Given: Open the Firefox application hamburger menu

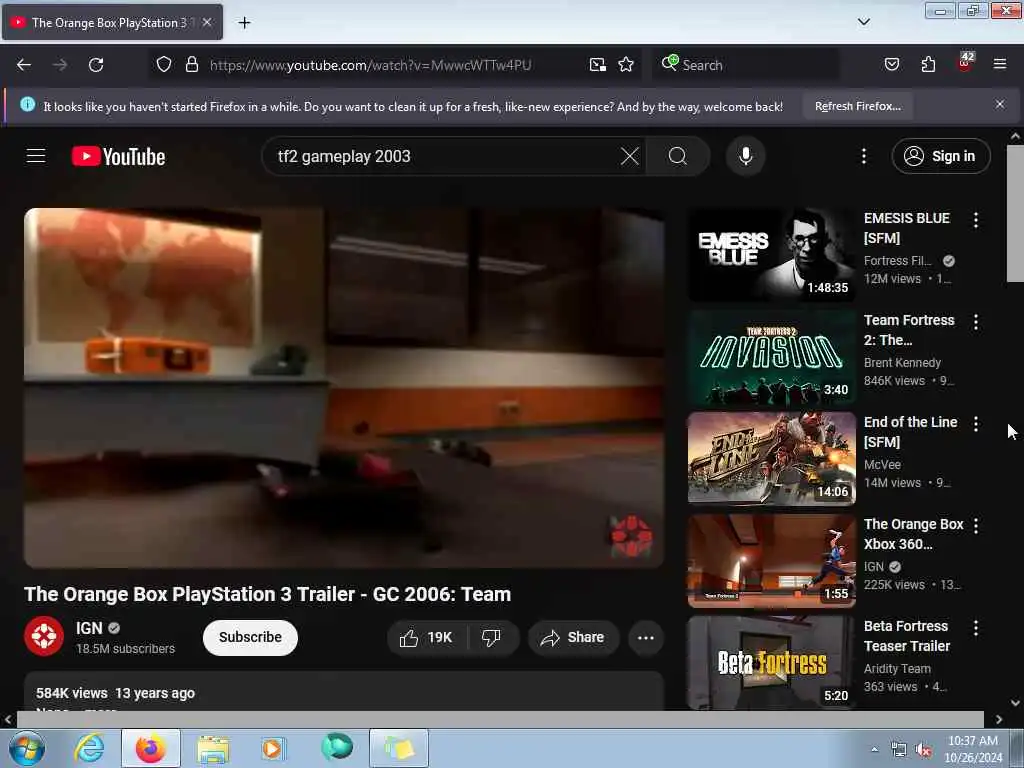Looking at the screenshot, I should pyautogui.click(x=1000, y=64).
